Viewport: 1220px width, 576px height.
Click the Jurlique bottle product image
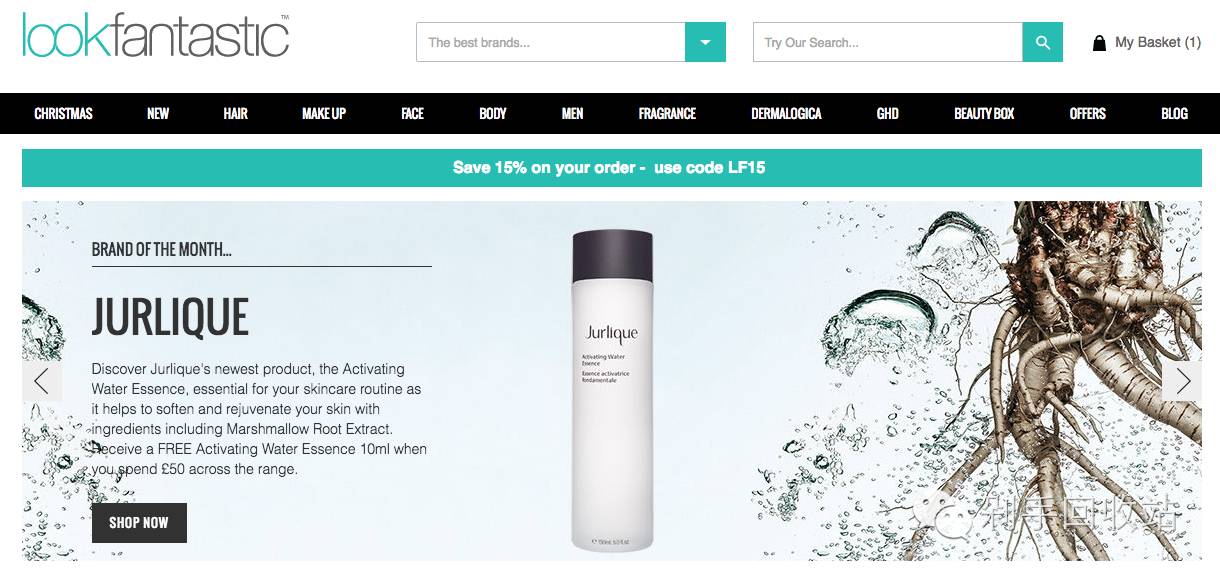click(612, 390)
